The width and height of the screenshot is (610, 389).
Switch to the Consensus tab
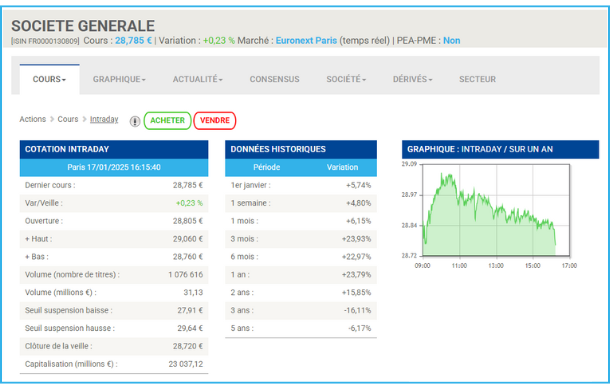[275, 79]
